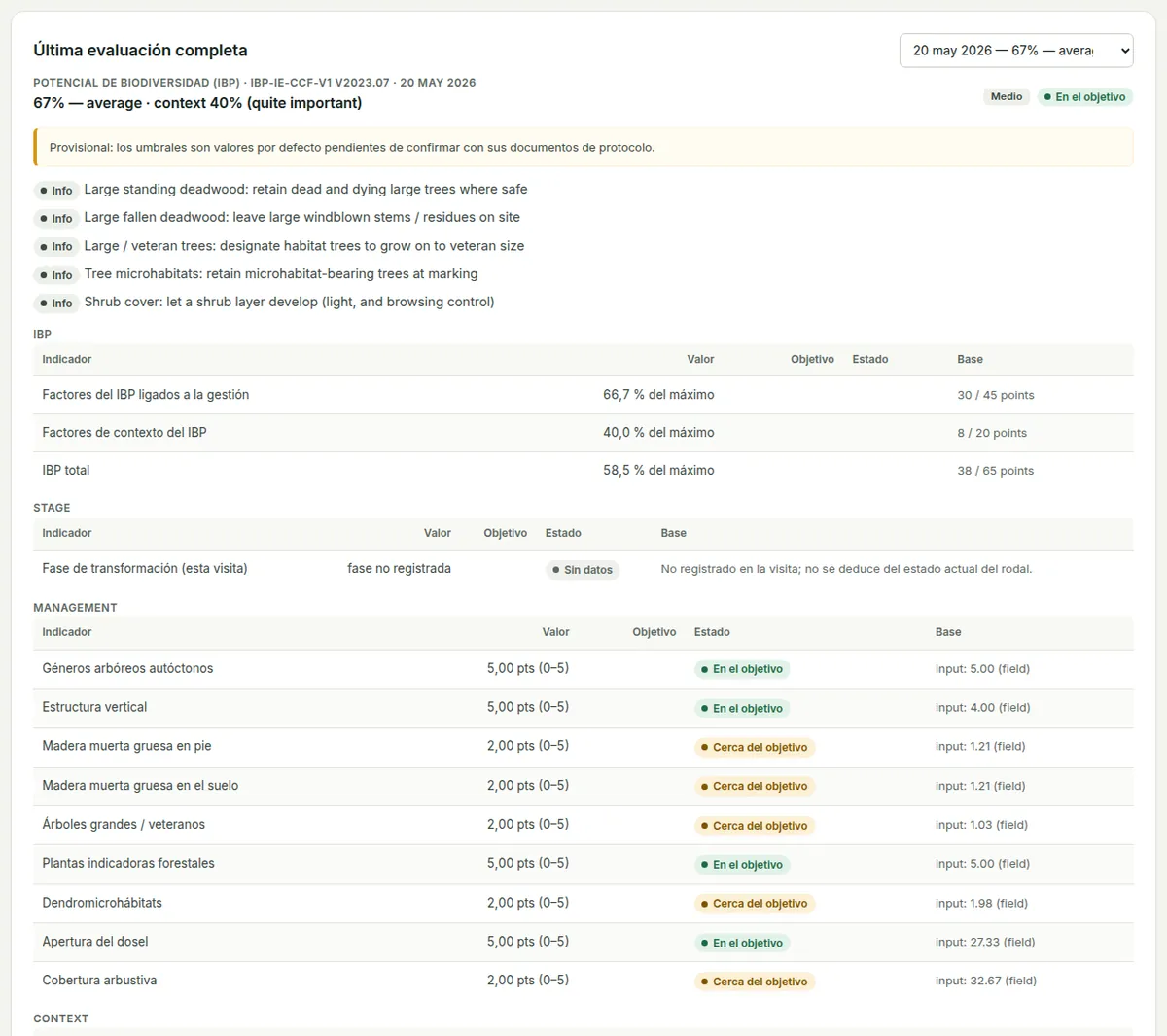The height and width of the screenshot is (1036, 1167).
Task: Click the Info badge for Shrub cover
Action: click(x=56, y=304)
